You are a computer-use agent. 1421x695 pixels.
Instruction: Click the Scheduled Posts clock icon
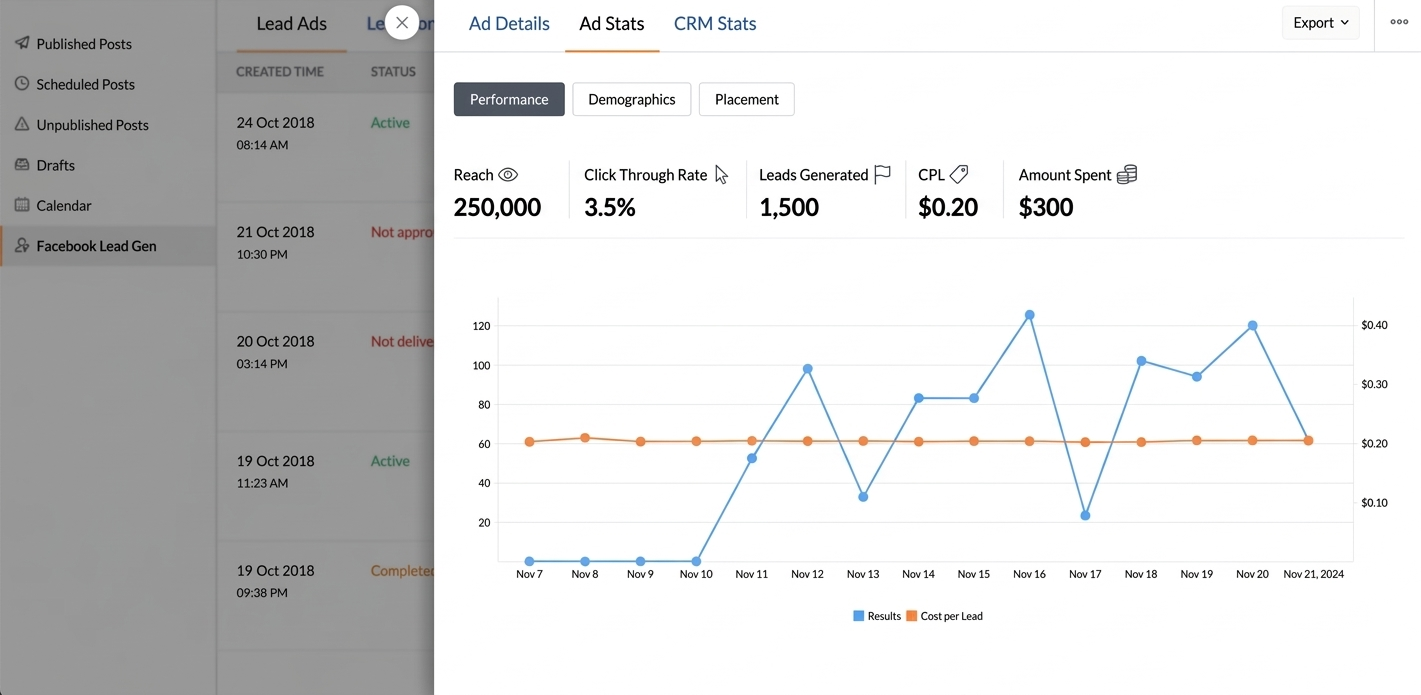click(x=22, y=84)
